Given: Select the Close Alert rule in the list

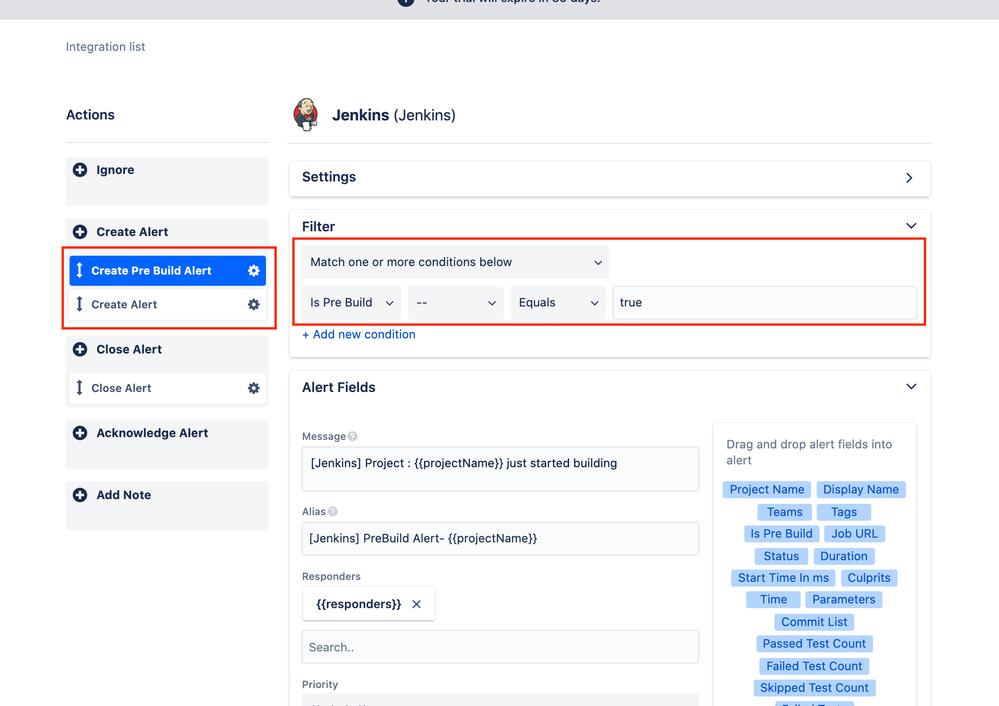Looking at the screenshot, I should (168, 388).
